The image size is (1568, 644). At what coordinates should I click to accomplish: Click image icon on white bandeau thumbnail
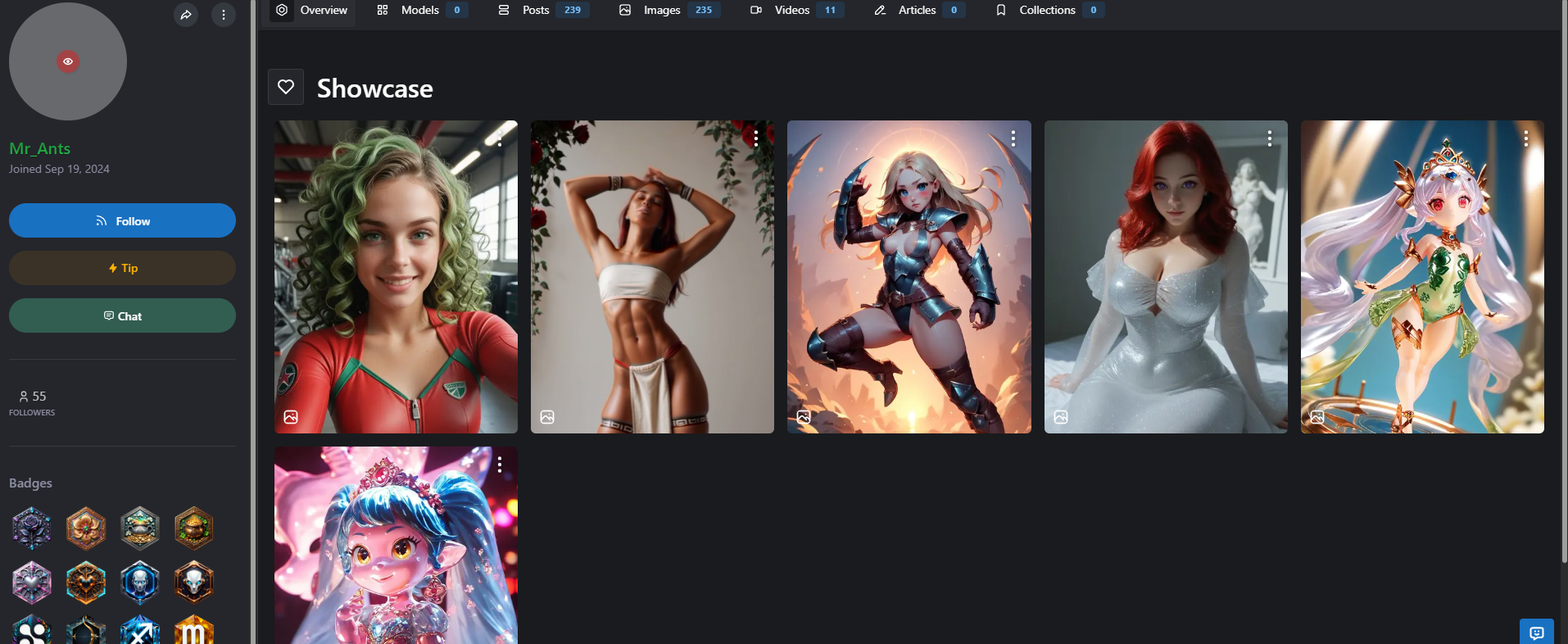(547, 417)
